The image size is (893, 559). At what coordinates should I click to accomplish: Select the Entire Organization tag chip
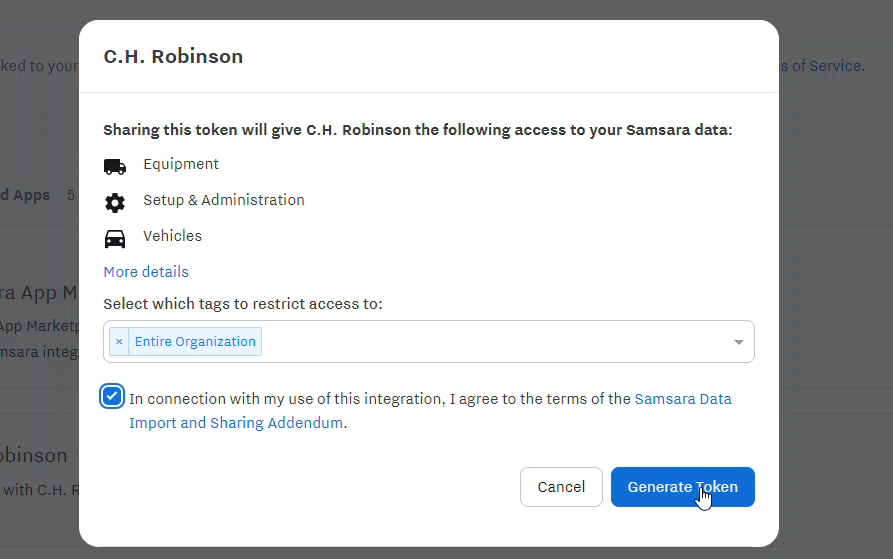tap(195, 342)
